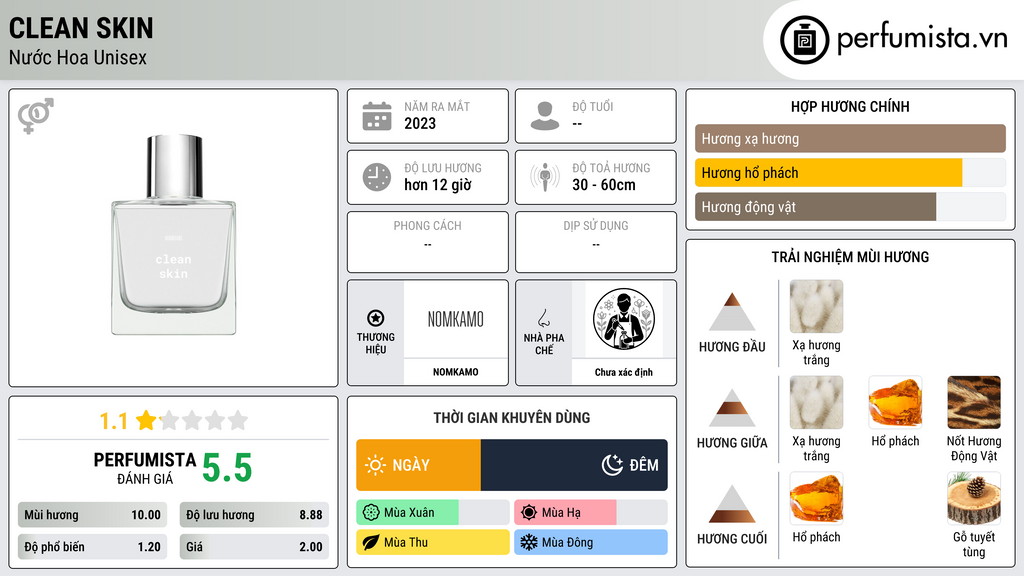Image resolution: width=1024 pixels, height=576 pixels.
Task: Click the calendar icon for launch year
Action: tap(377, 116)
